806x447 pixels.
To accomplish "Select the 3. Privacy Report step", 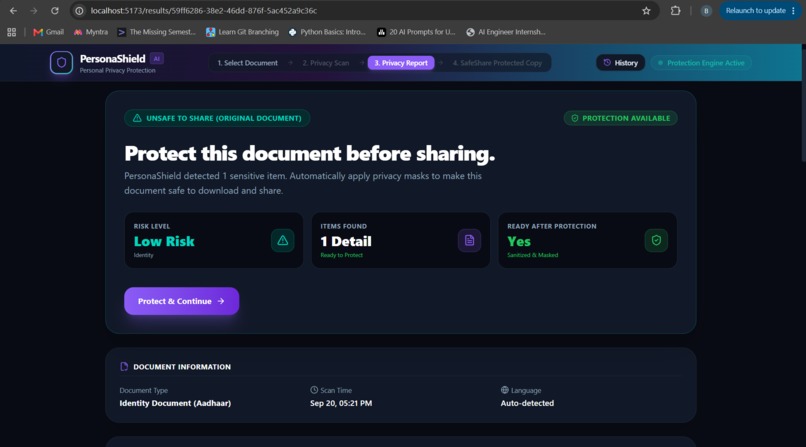I will pyautogui.click(x=401, y=63).
